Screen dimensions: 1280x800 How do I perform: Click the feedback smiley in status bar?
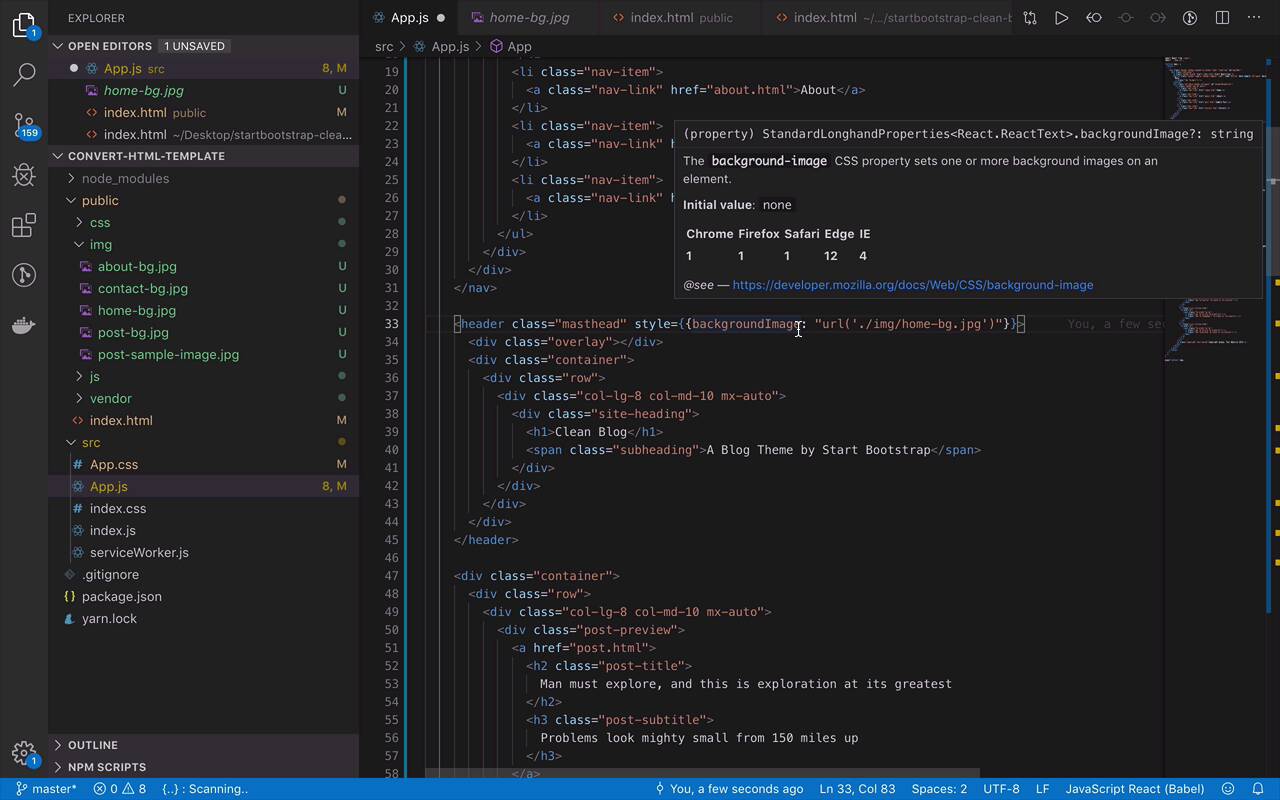coord(1228,789)
